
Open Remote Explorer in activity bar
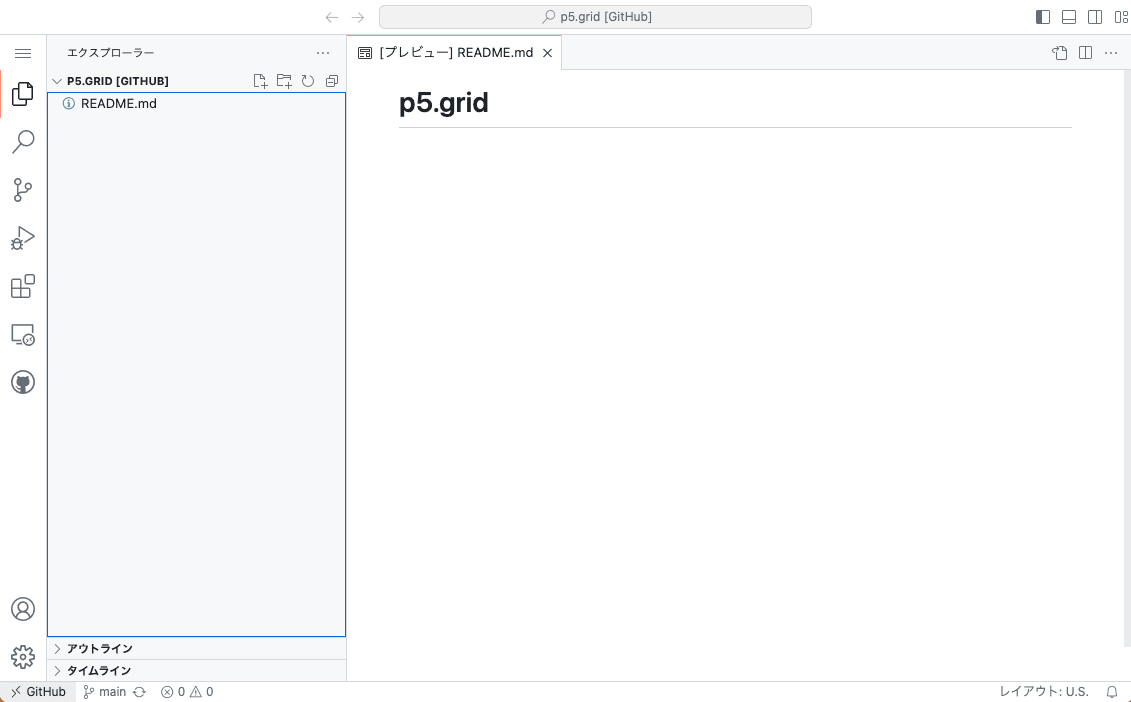point(23,335)
